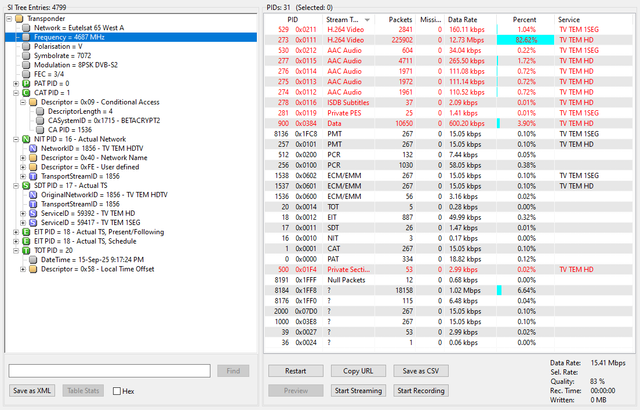Click the folder icon of Descriptor 0x40 Network Name

33,158
